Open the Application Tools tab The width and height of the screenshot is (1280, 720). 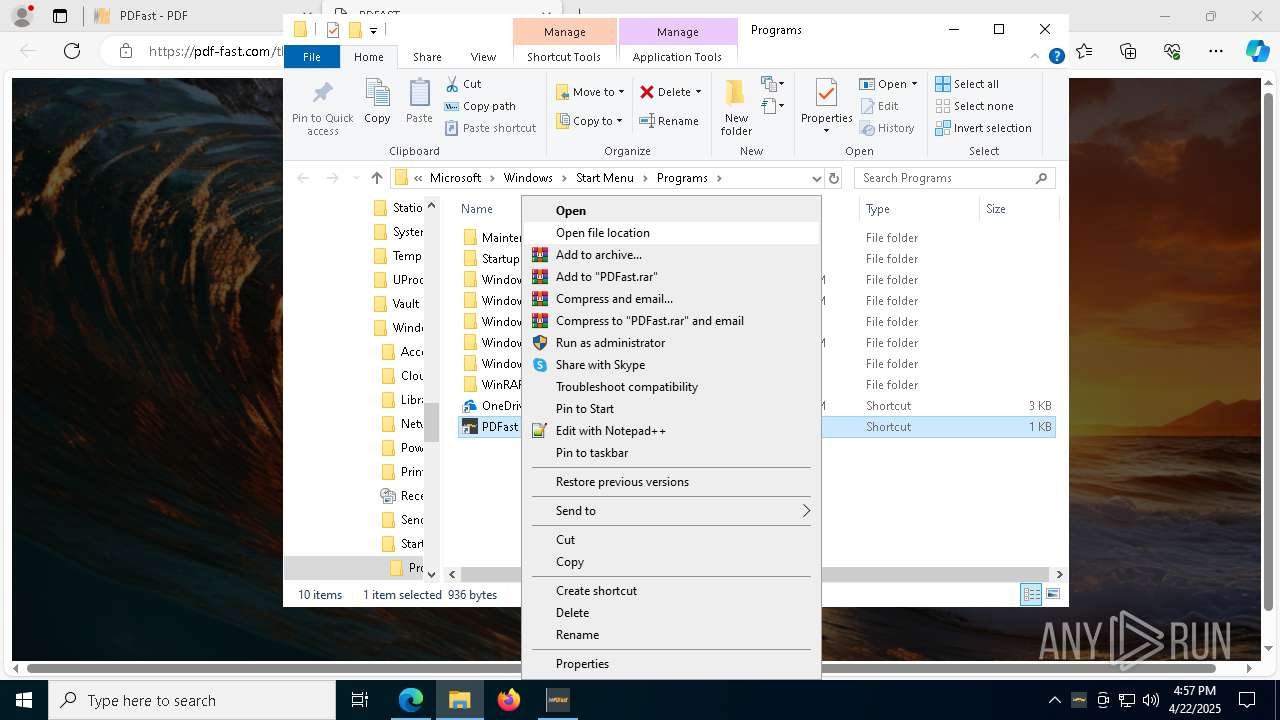point(677,57)
